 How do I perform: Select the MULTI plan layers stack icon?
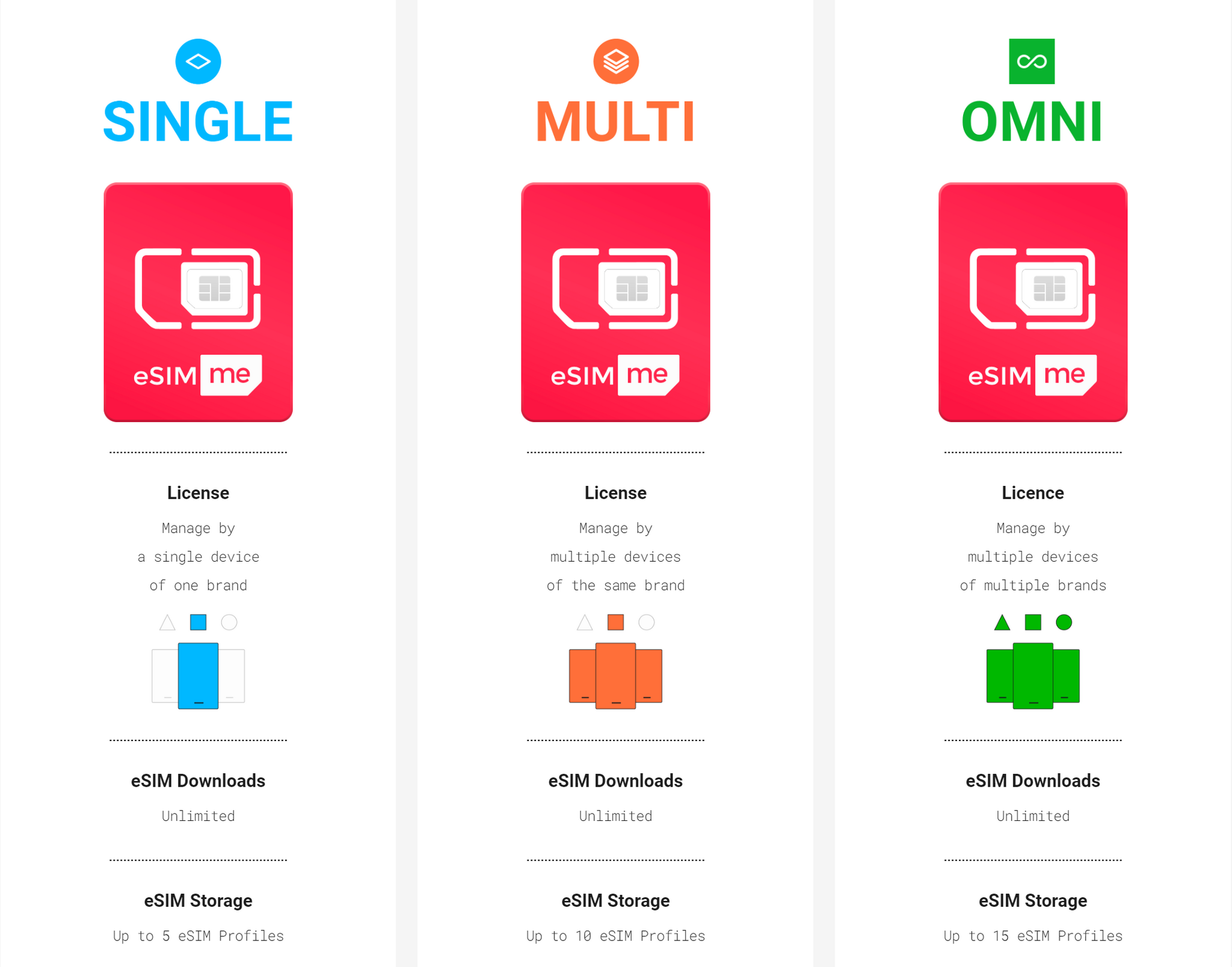point(617,62)
